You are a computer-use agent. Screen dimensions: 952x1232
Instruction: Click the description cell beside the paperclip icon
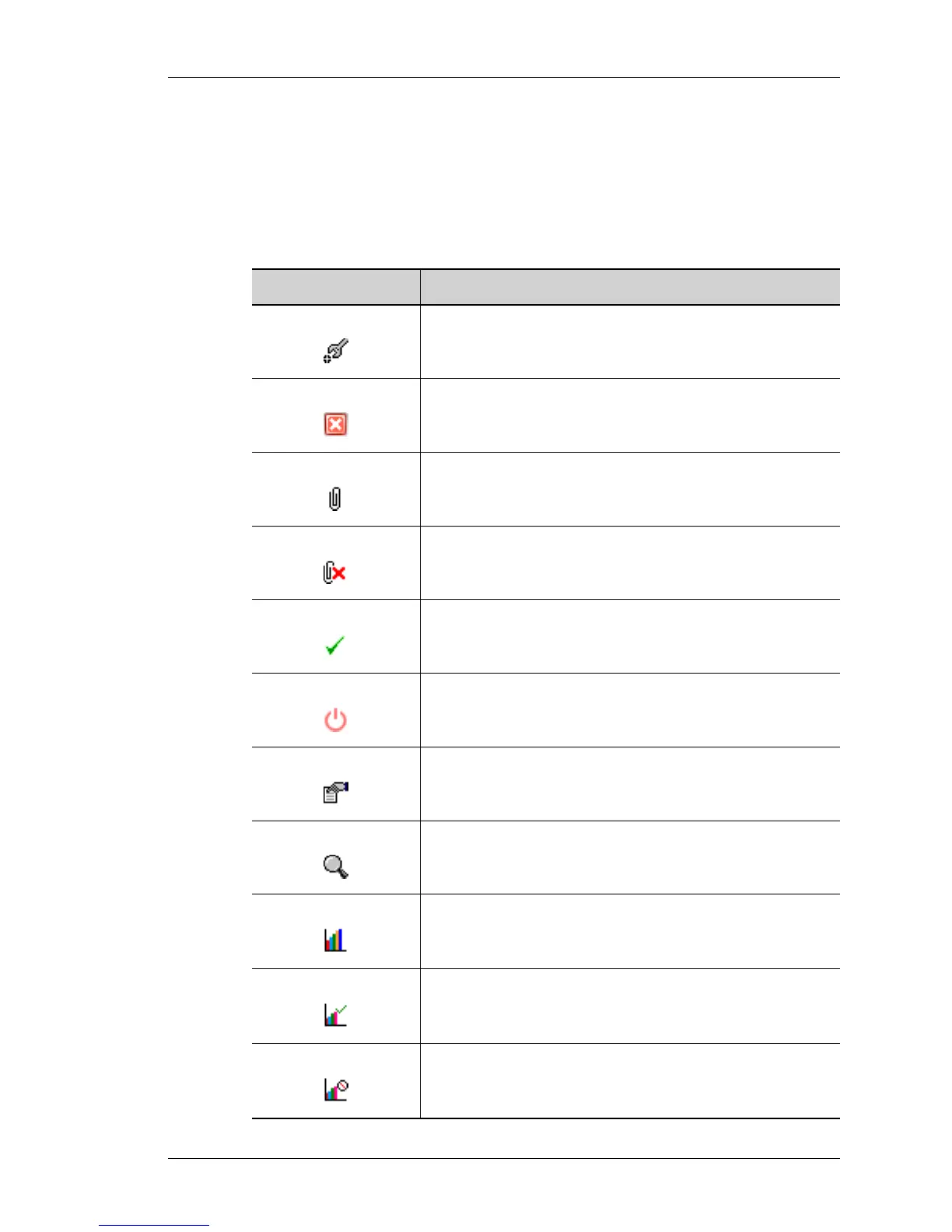(630, 489)
